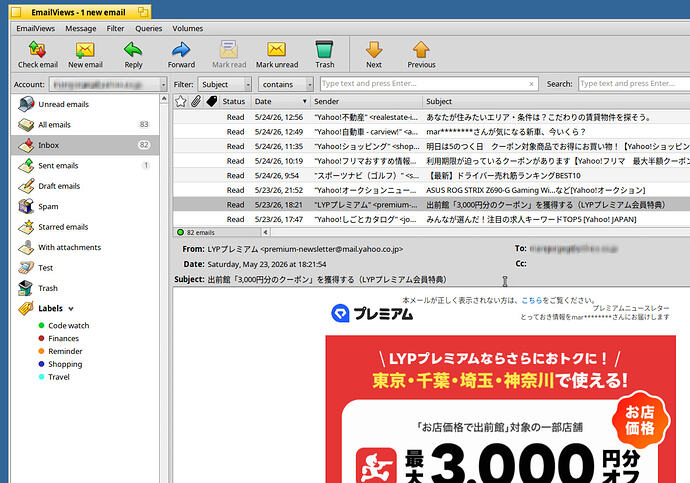Clear the filter text with the x button
690x483 pixels.
tap(531, 84)
